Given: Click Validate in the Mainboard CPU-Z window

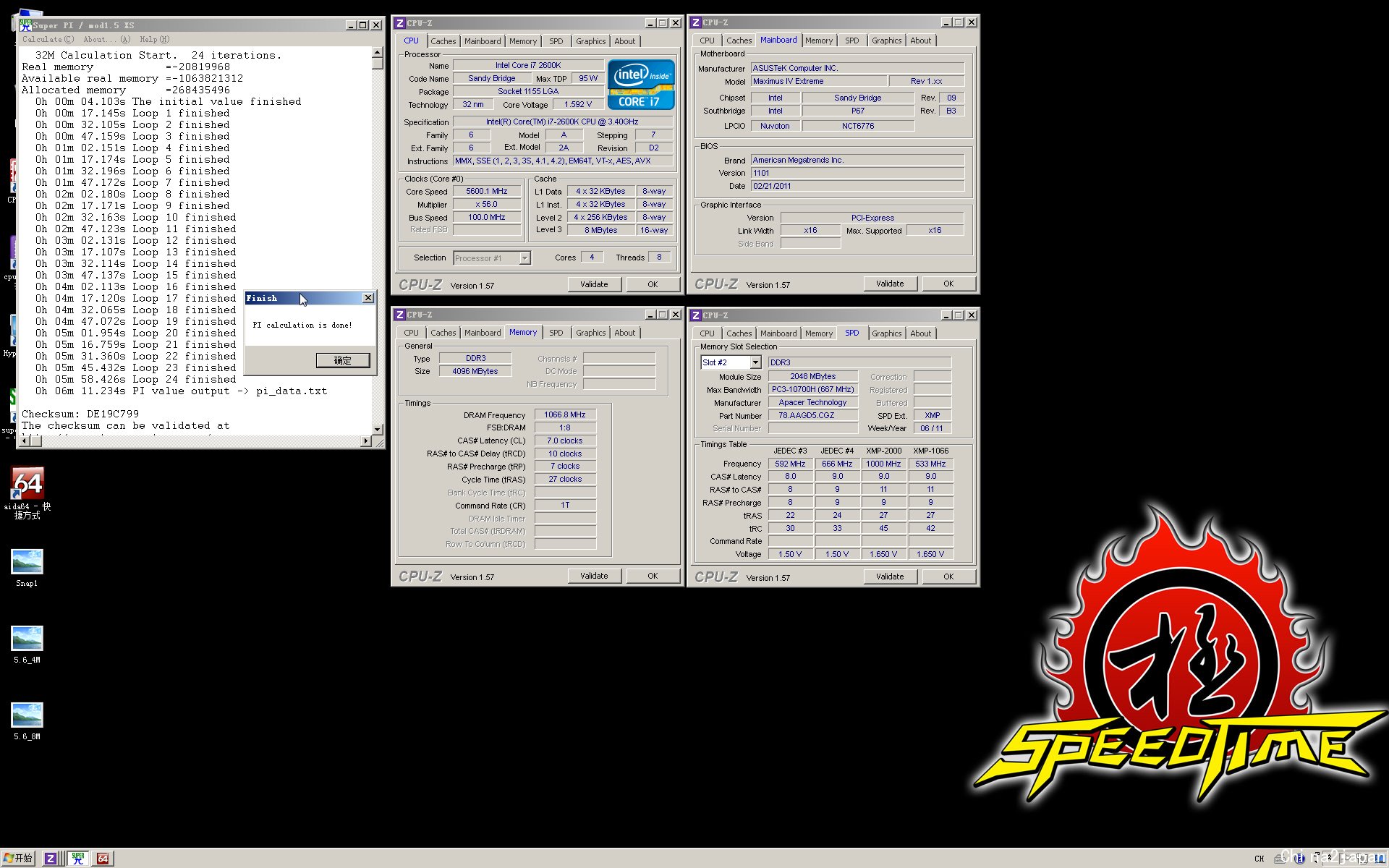Looking at the screenshot, I should point(890,284).
